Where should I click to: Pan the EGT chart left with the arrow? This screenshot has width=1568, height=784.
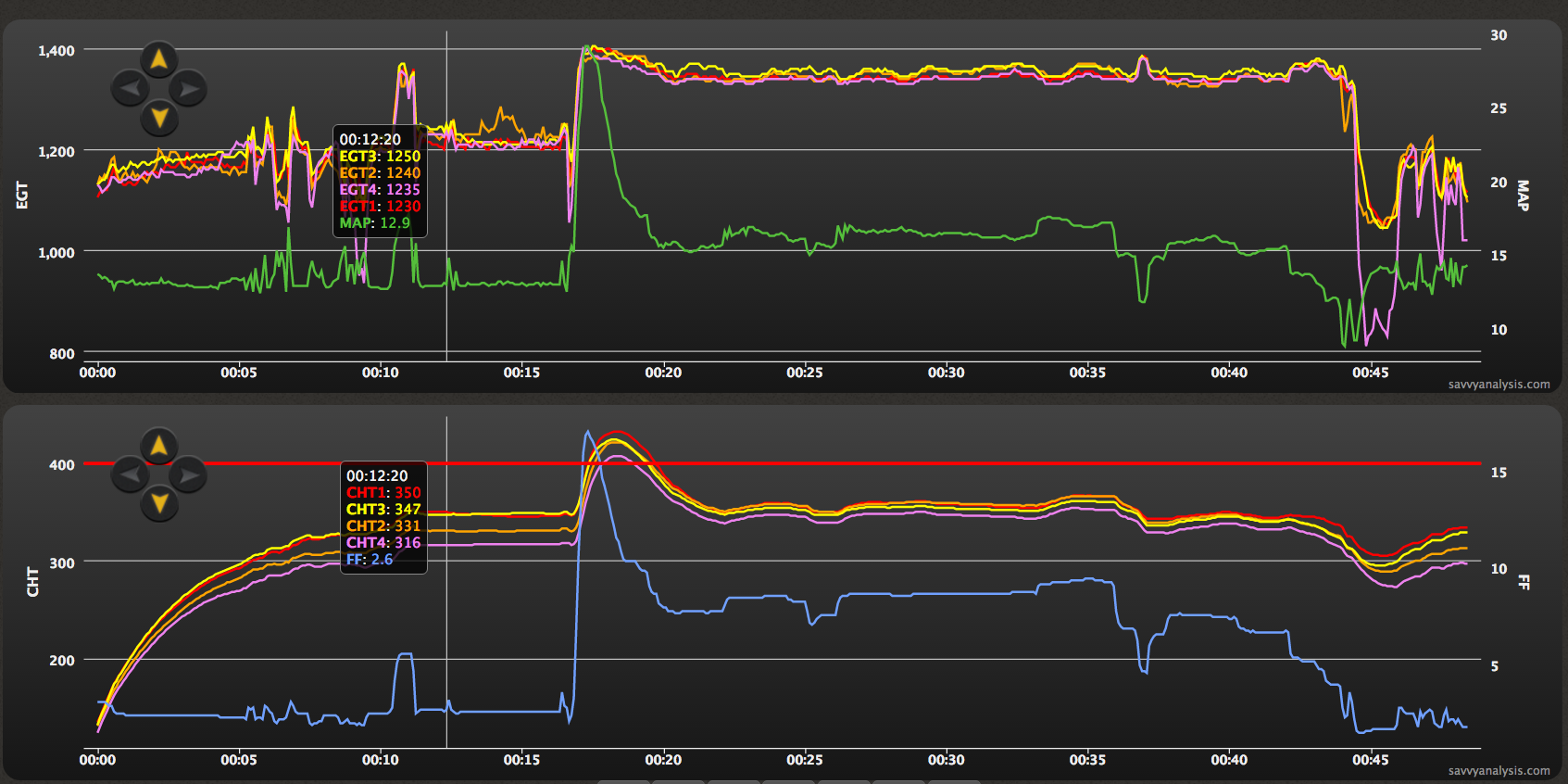(x=130, y=89)
